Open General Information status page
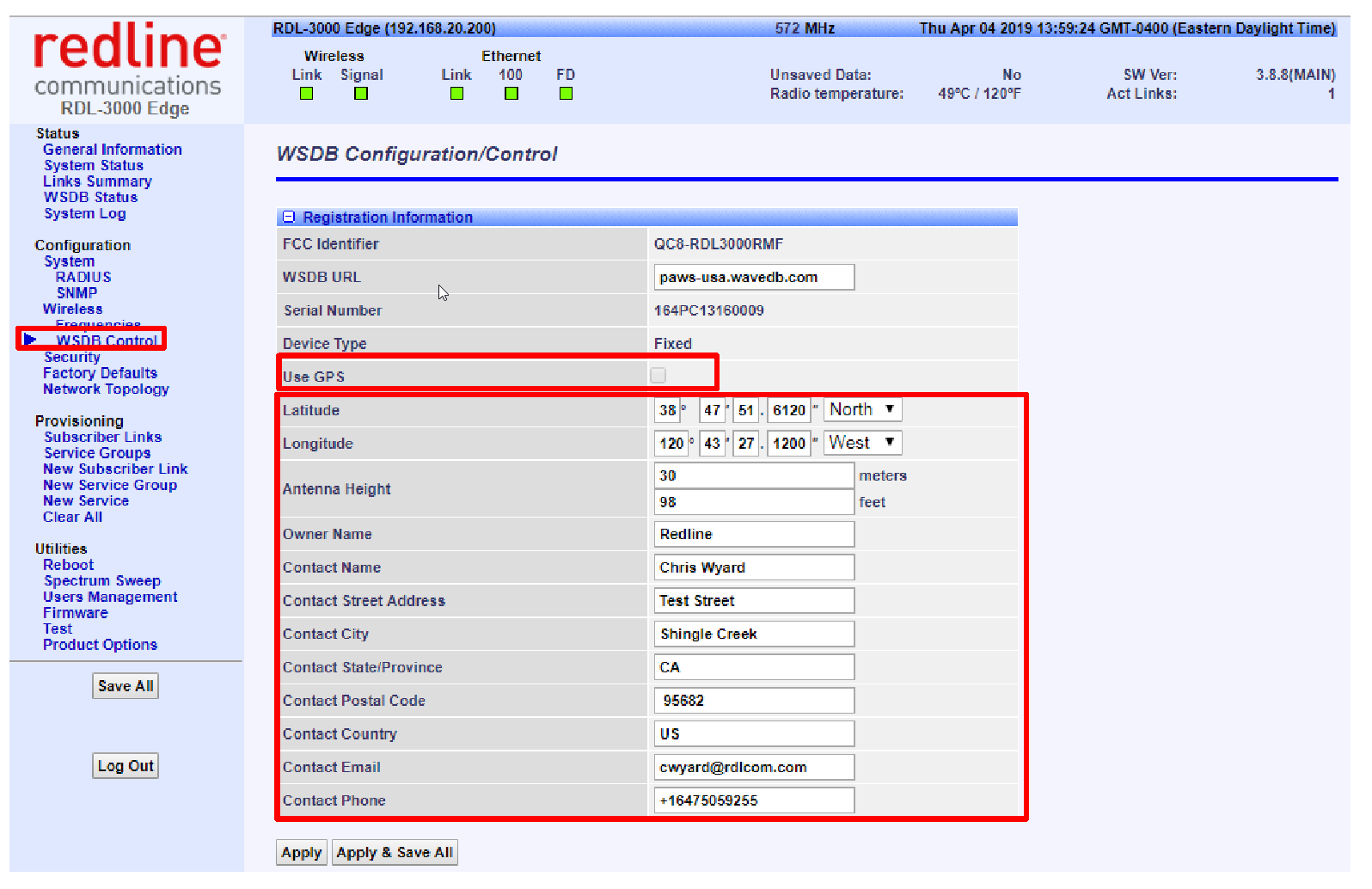 pyautogui.click(x=113, y=150)
